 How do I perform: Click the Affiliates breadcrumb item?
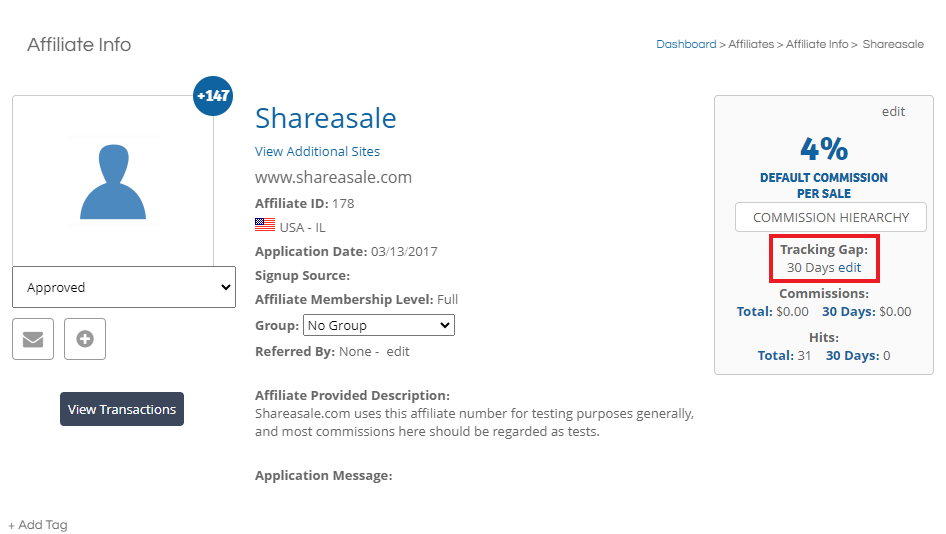tap(751, 44)
